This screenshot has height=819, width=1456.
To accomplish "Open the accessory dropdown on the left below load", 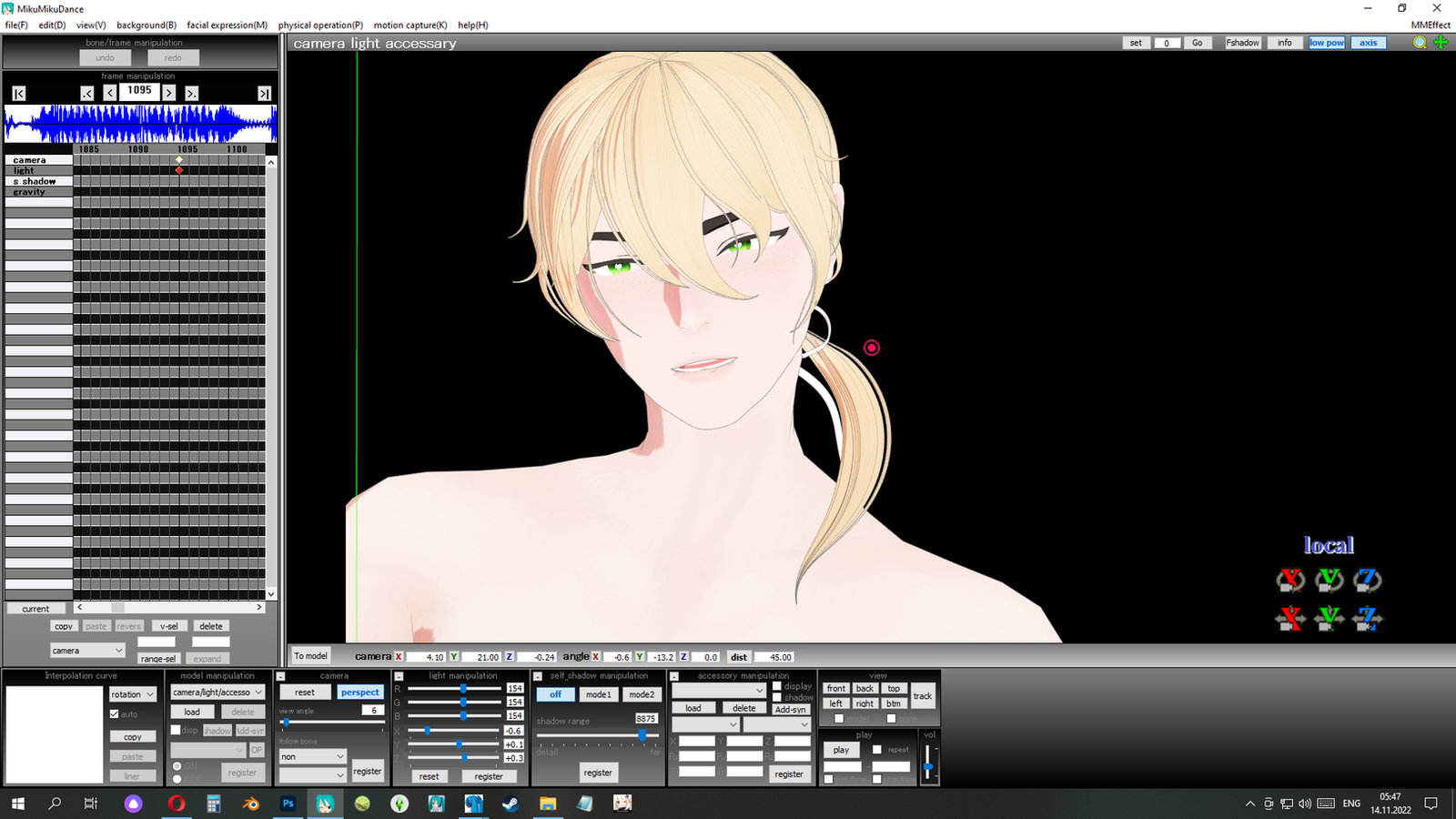I will (705, 724).
